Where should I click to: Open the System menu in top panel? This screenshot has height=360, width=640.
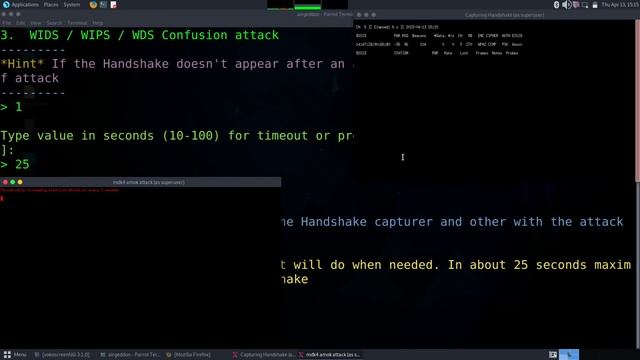[72, 4]
